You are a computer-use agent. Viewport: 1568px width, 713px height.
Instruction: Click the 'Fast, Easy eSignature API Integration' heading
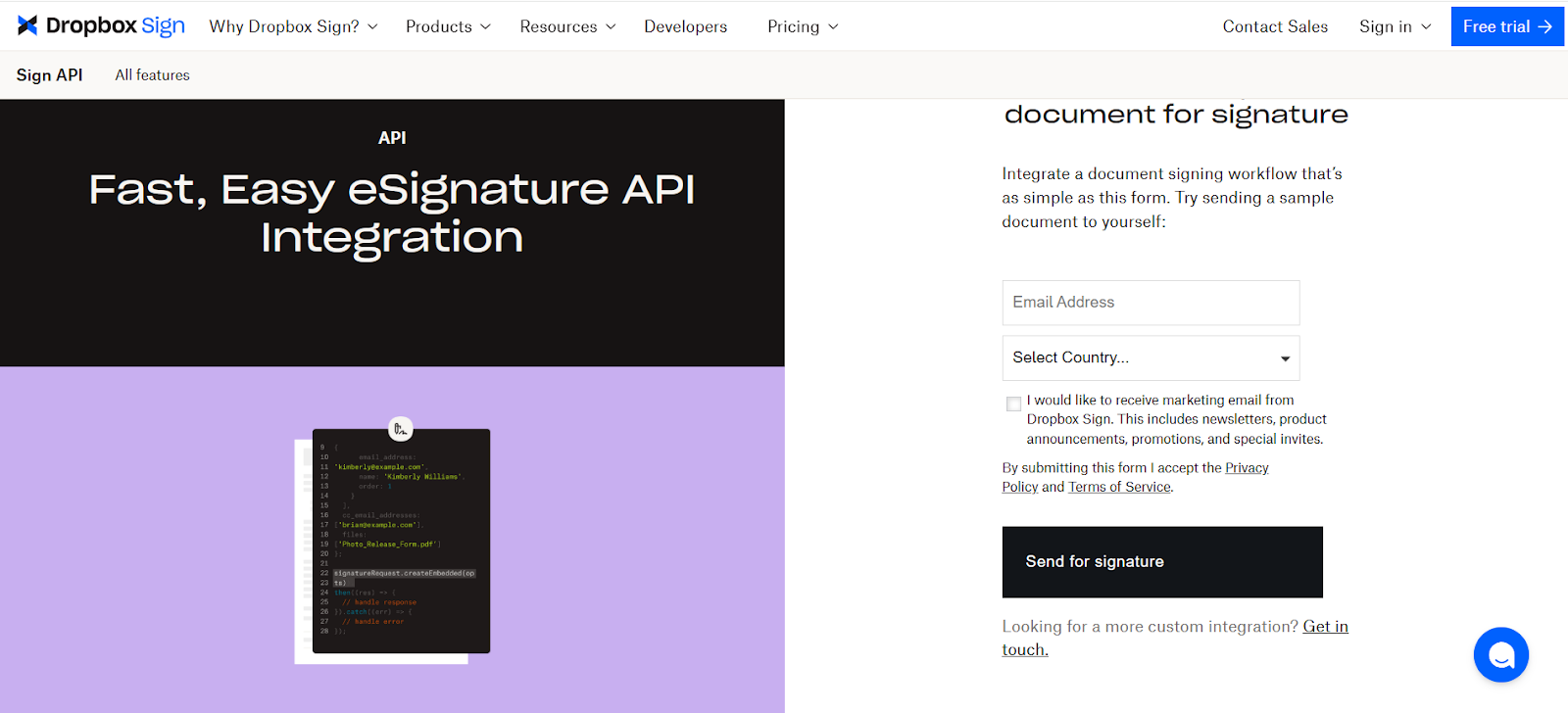pos(392,213)
